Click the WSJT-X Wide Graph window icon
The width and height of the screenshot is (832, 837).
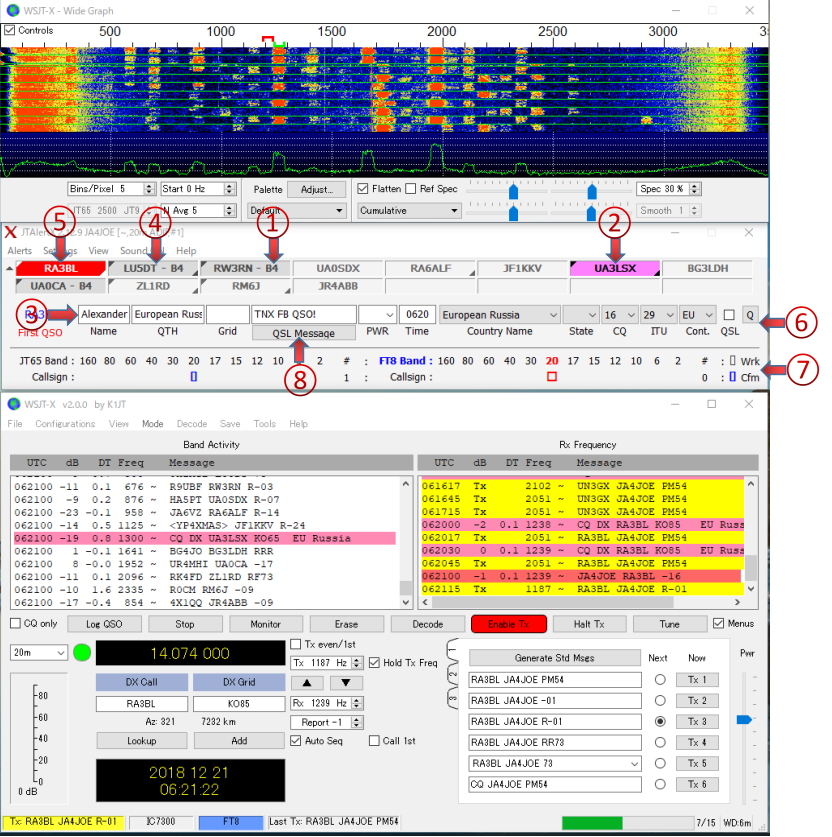[x=13, y=11]
